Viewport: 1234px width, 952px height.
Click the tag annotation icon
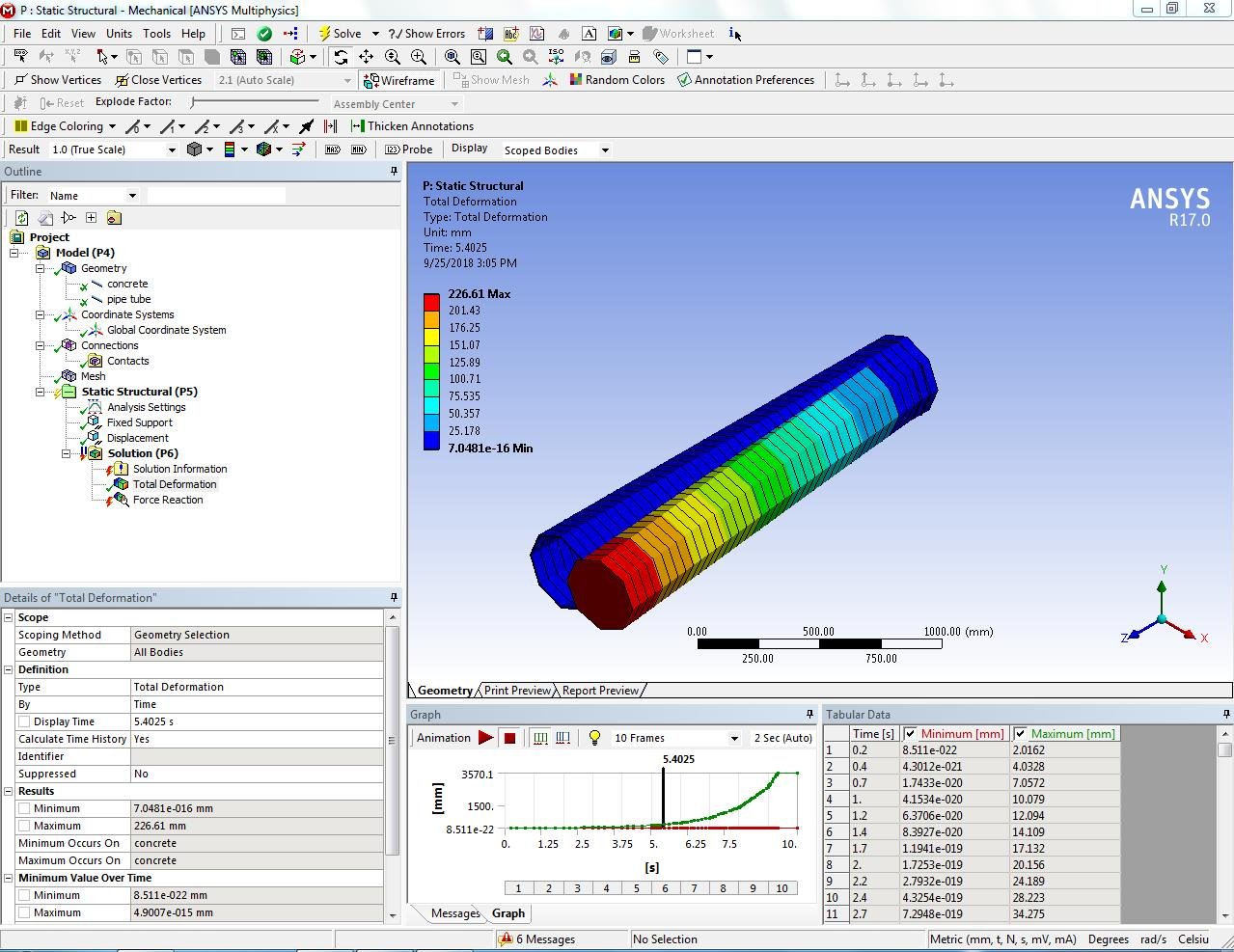click(662, 57)
